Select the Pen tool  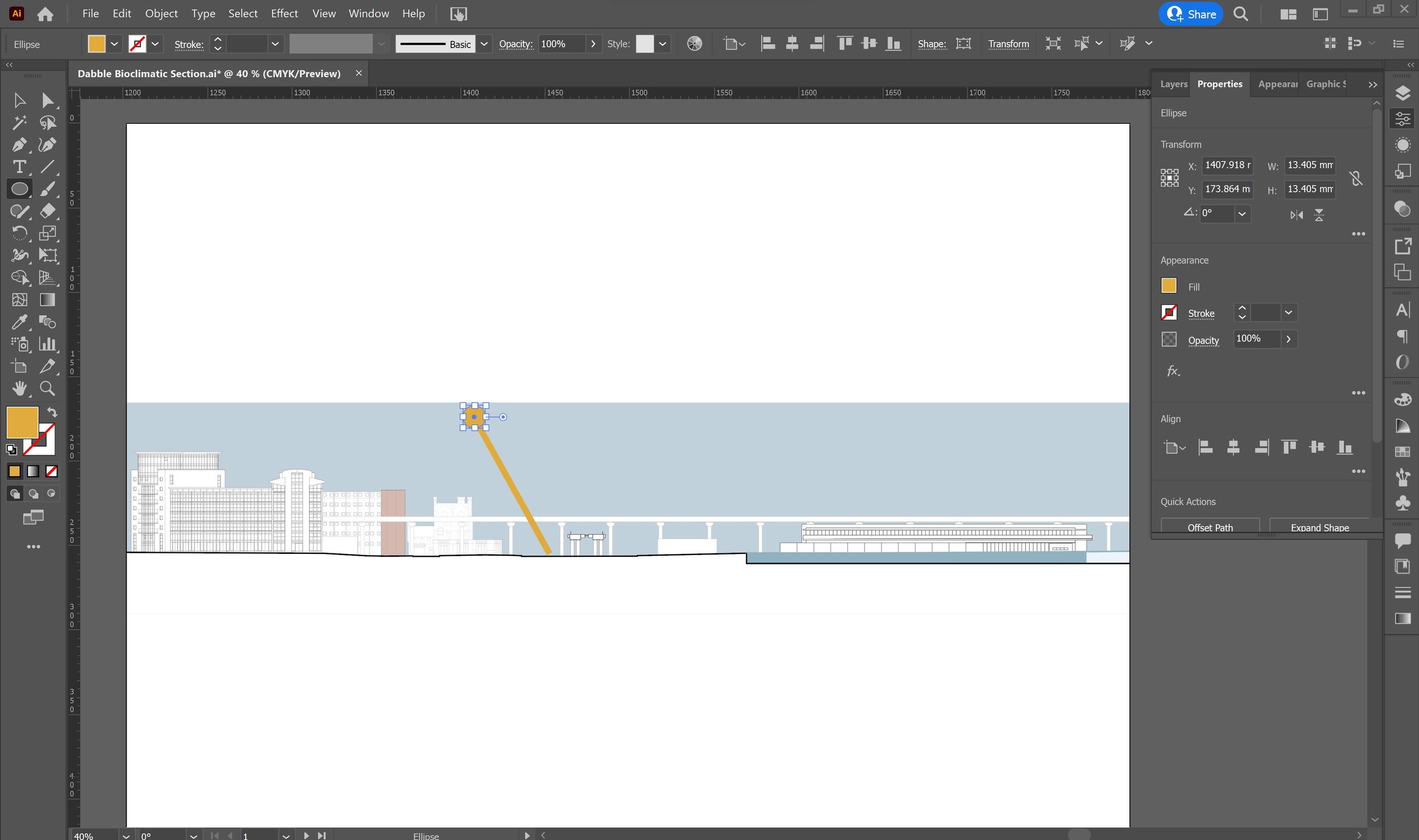coord(19,145)
